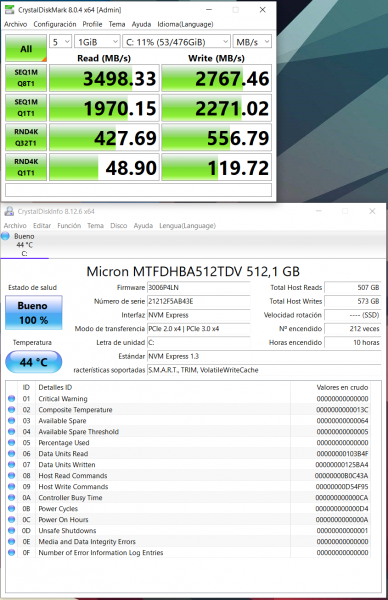The width and height of the screenshot is (388, 600).
Task: Open the test count dropdown showing 5
Action: [x=60, y=42]
